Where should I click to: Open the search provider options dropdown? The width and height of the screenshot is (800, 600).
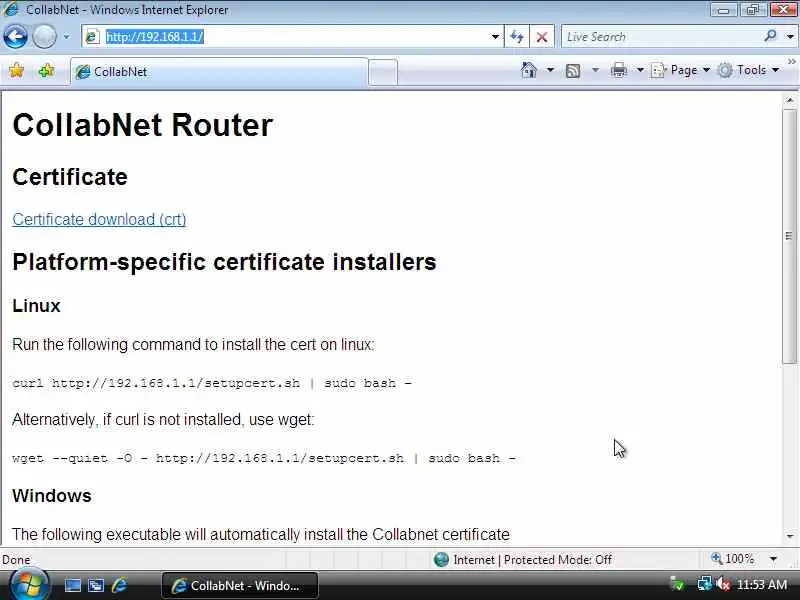(x=790, y=37)
